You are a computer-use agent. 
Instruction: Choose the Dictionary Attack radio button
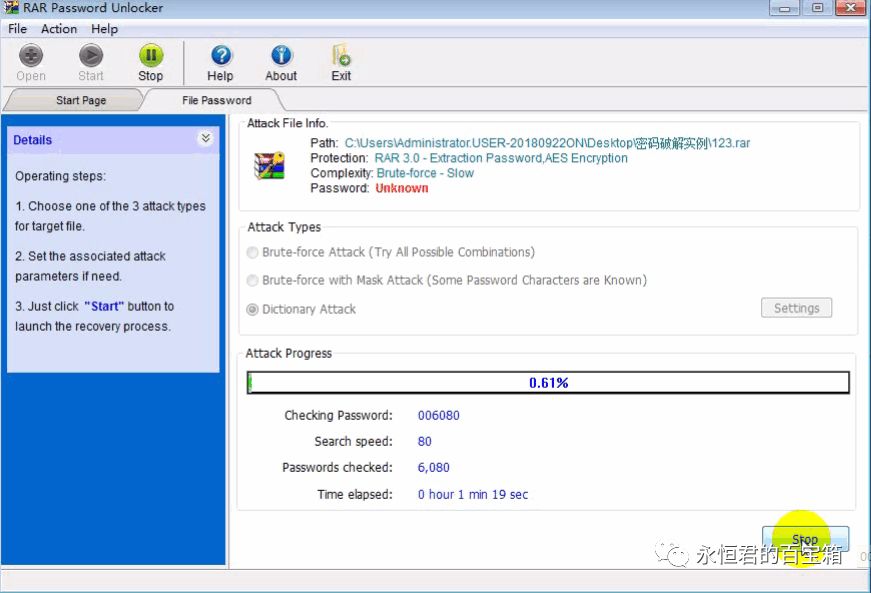coord(253,310)
